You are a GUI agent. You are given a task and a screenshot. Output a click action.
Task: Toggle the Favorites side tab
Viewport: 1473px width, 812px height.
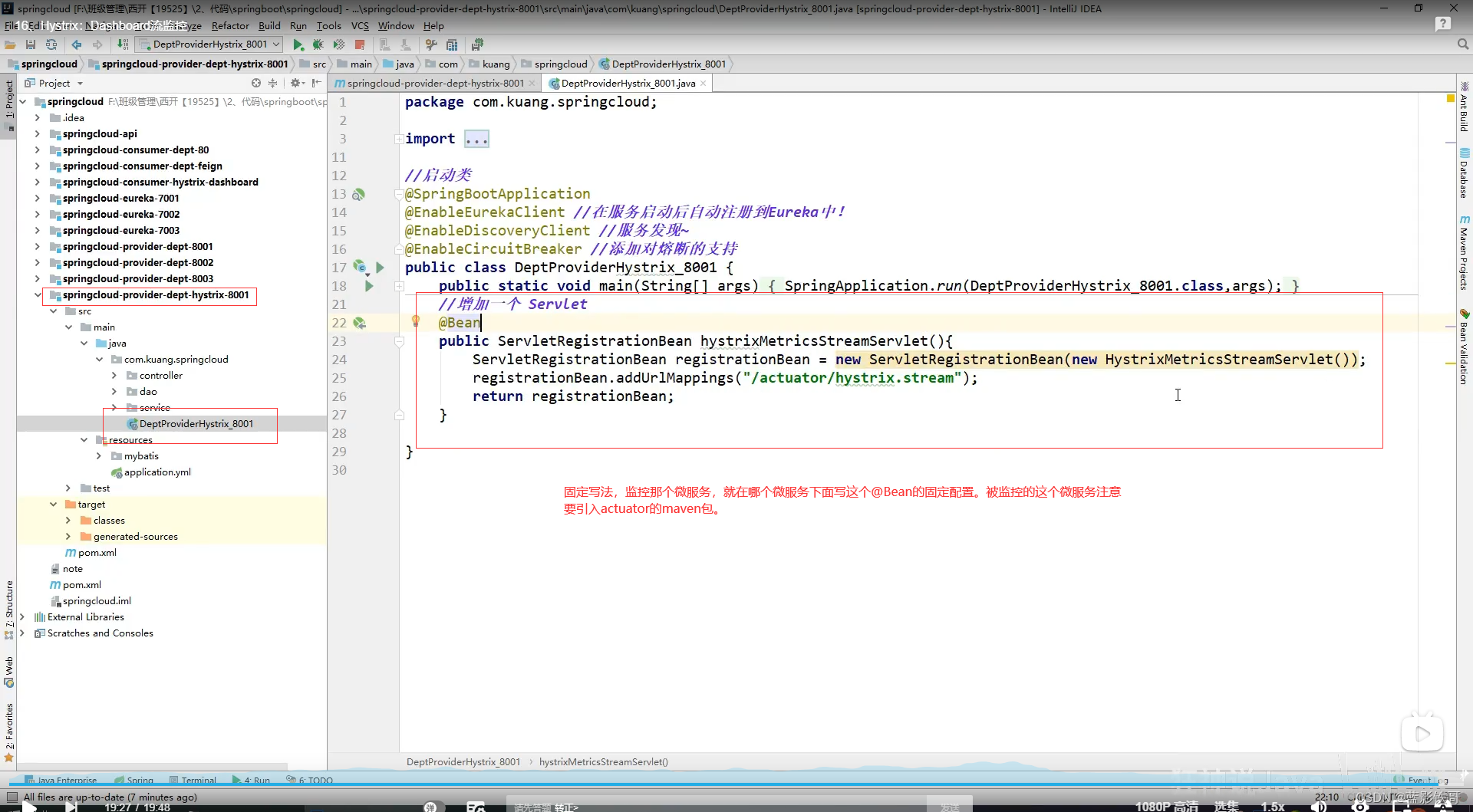click(9, 731)
